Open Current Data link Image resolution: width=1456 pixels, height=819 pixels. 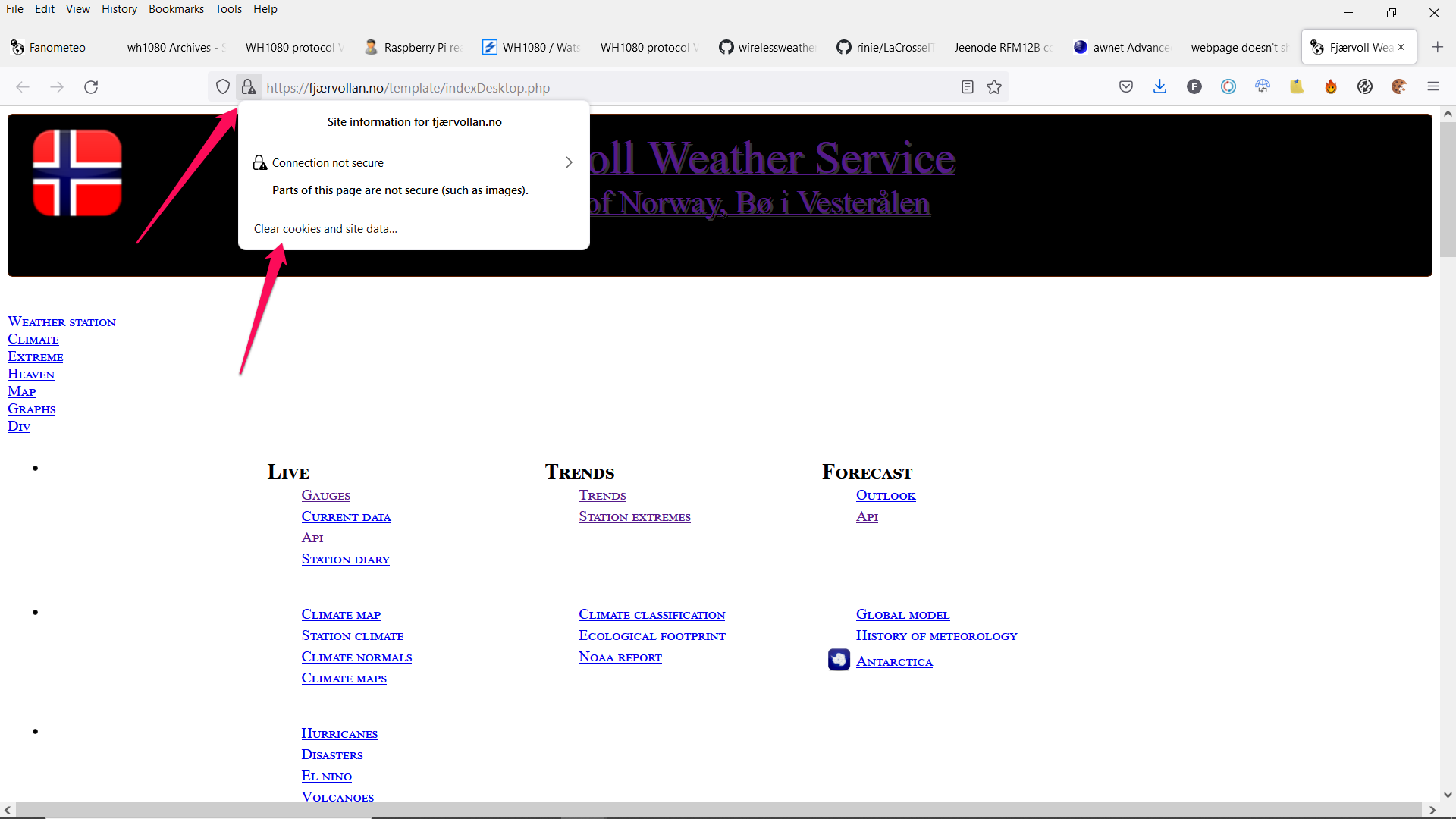click(346, 516)
